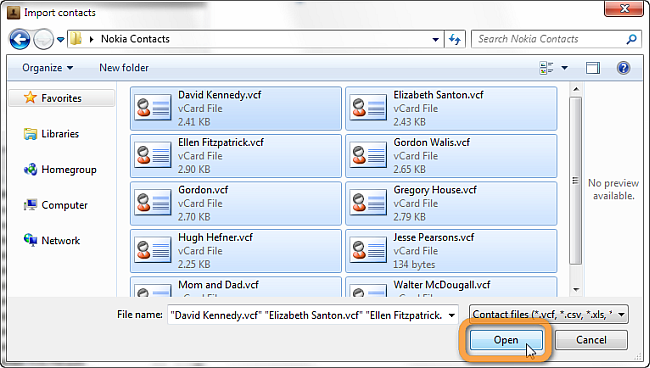Toggle the preview pane icon
The width and height of the screenshot is (650, 368).
[x=593, y=68]
